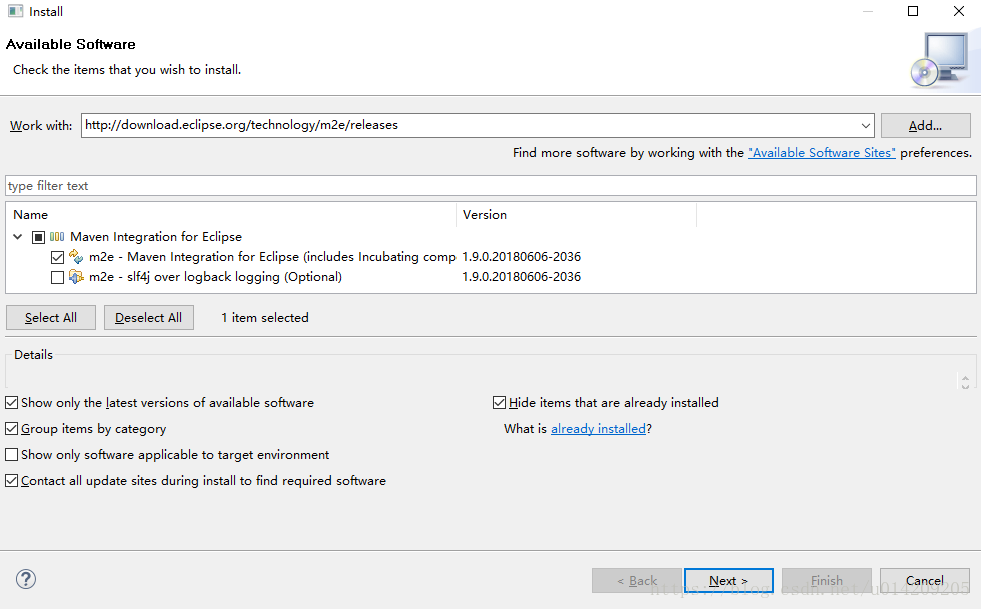Image resolution: width=981 pixels, height=609 pixels.
Task: Select the m2e - slf4j over logback logging row text
Action: click(215, 277)
